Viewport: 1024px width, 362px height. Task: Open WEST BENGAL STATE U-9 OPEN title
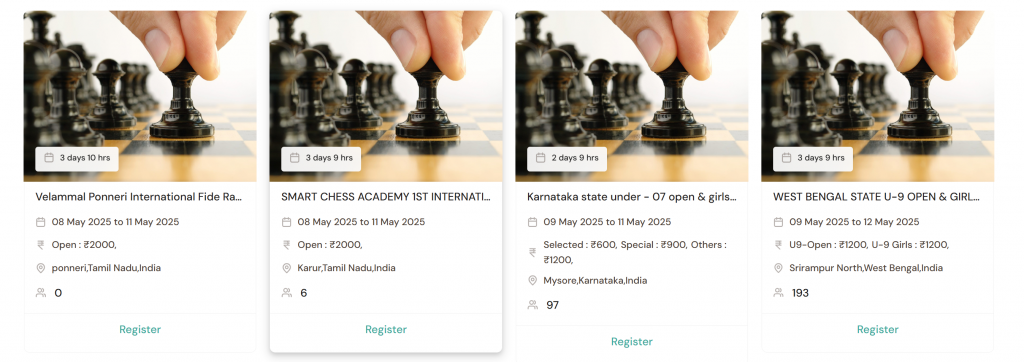[876, 197]
